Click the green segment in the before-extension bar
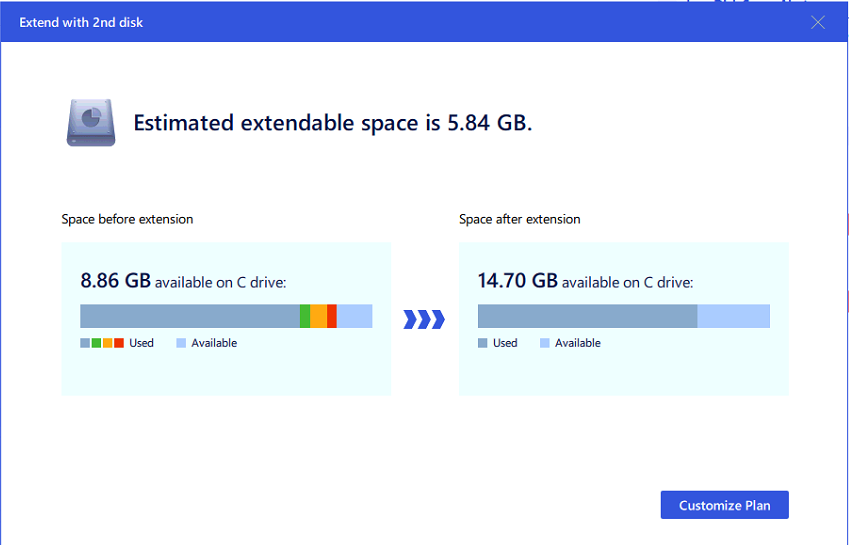Image resolution: width=849 pixels, height=545 pixels. 305,316
